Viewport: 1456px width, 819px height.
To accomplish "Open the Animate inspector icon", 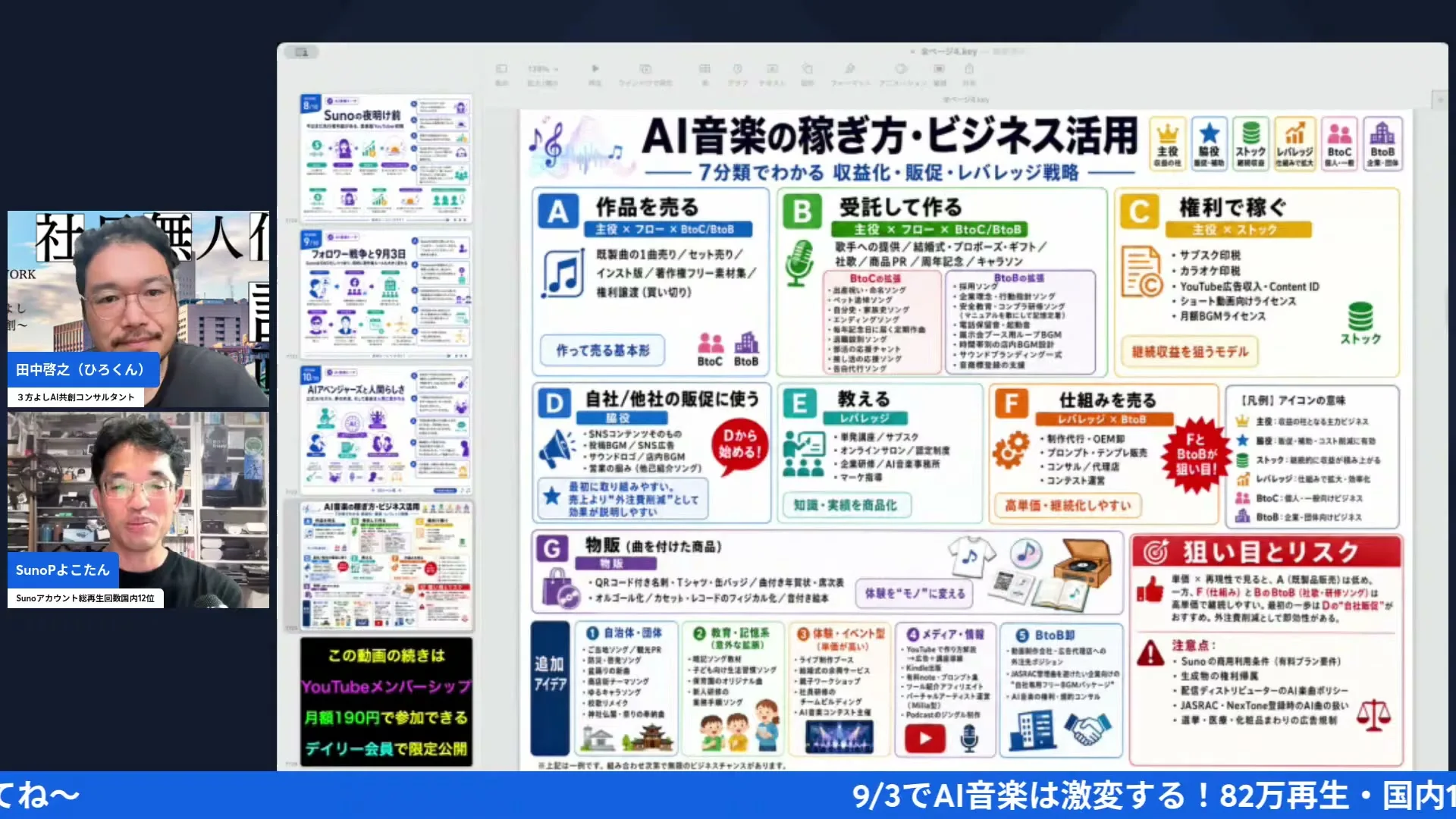I will [x=902, y=69].
